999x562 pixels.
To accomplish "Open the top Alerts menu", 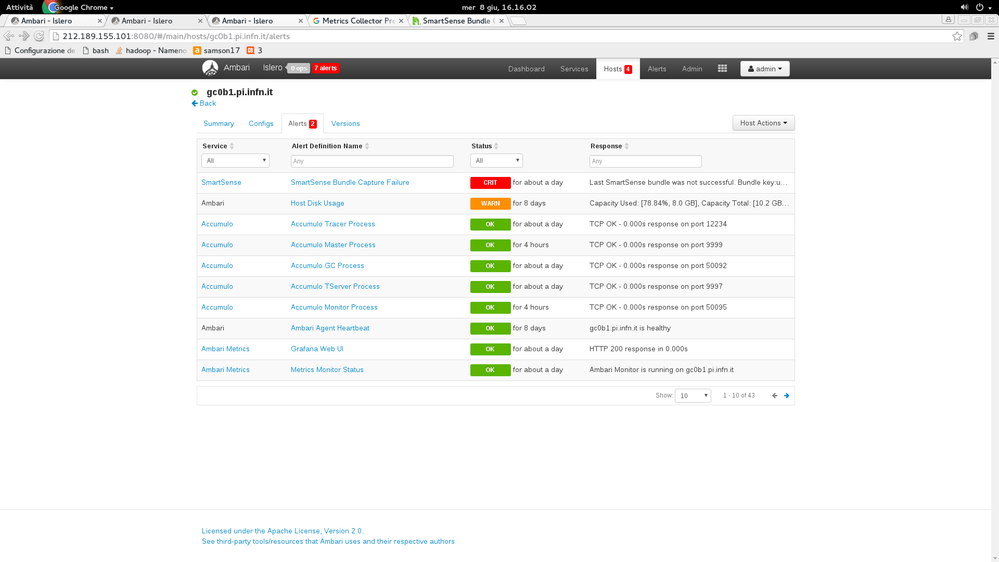I will point(657,69).
